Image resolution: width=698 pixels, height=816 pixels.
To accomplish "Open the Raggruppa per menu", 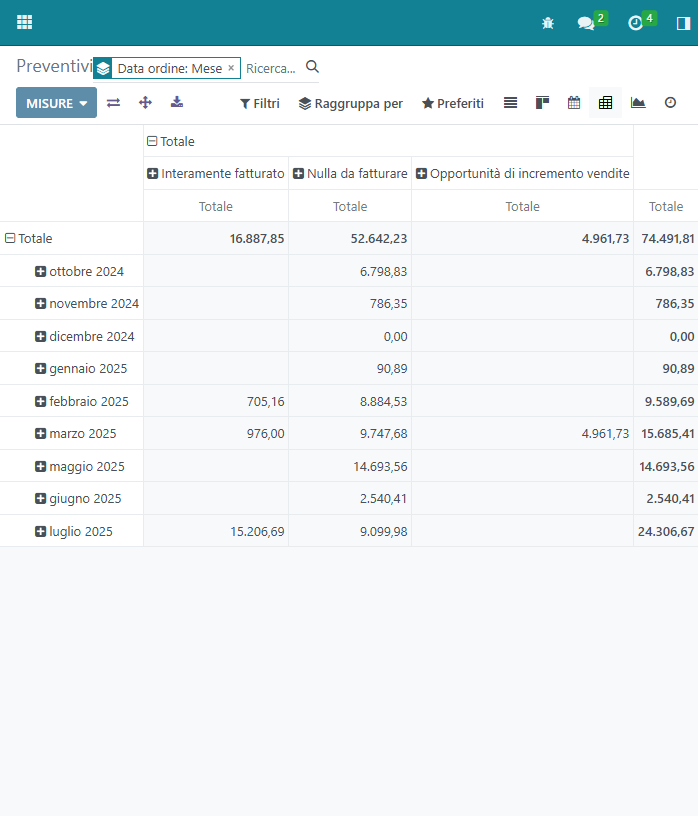I will 350,103.
